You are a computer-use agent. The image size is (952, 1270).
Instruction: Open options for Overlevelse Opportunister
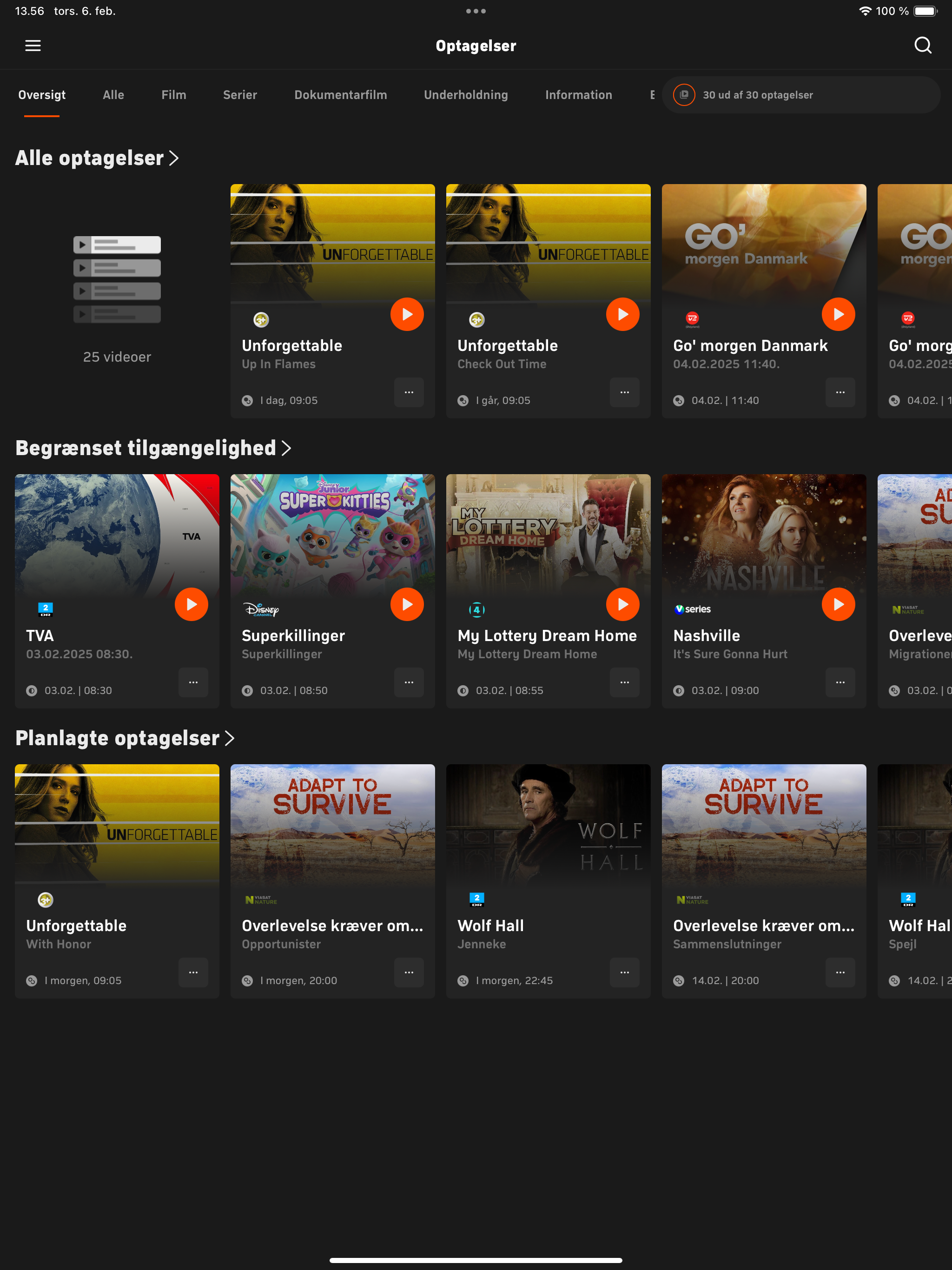point(409,972)
